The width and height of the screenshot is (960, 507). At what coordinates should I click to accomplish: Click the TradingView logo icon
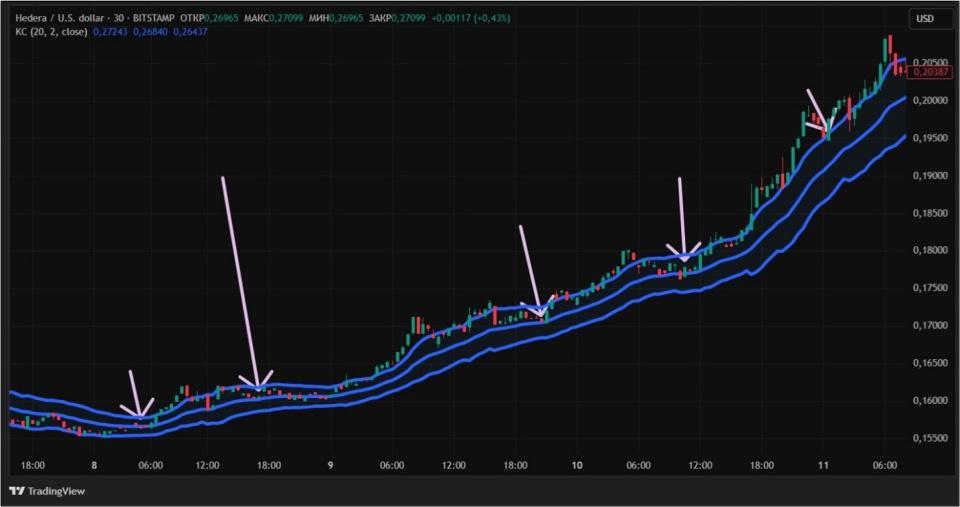point(17,490)
